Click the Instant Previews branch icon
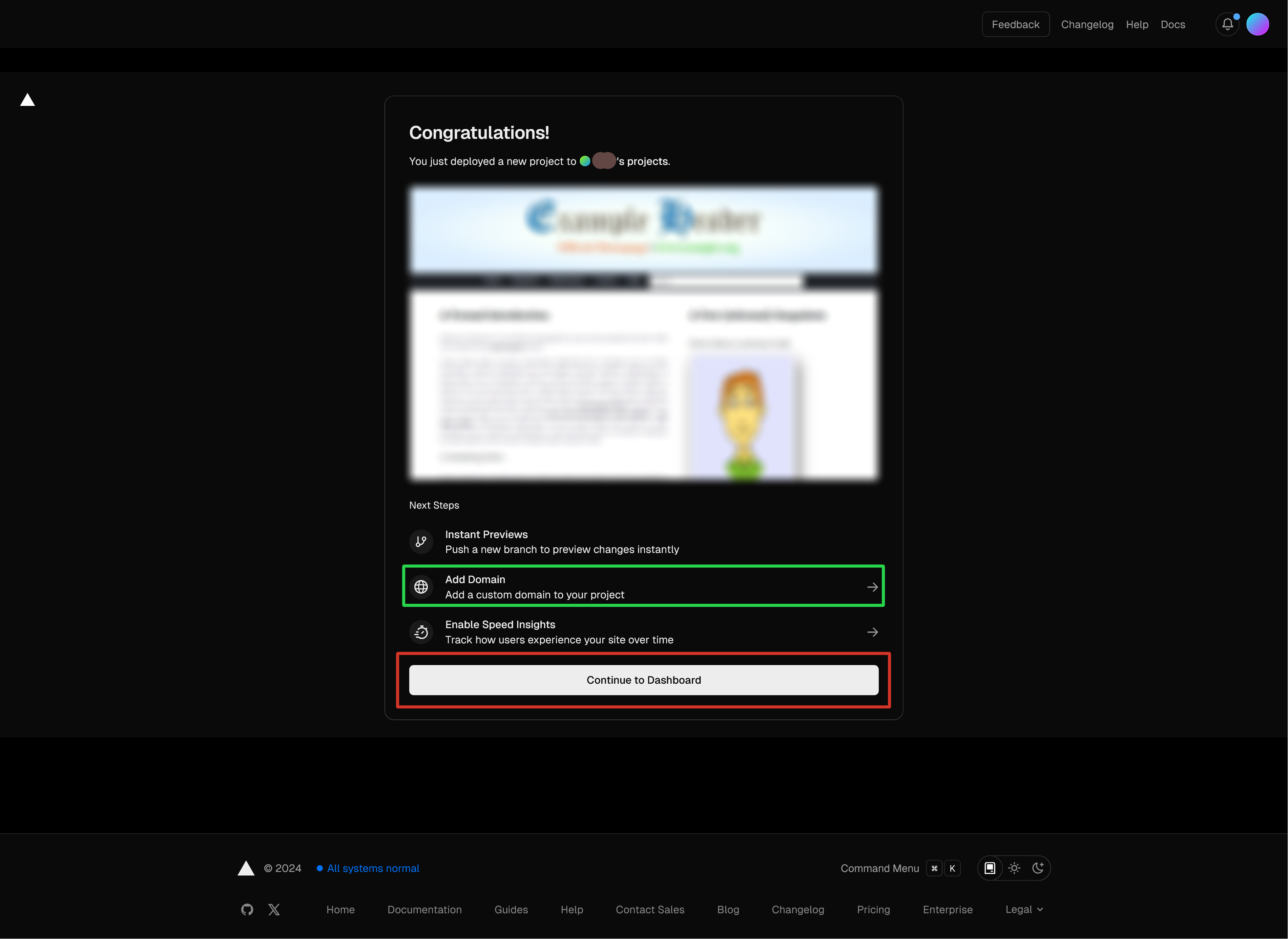Image resolution: width=1288 pixels, height=939 pixels. click(x=421, y=542)
